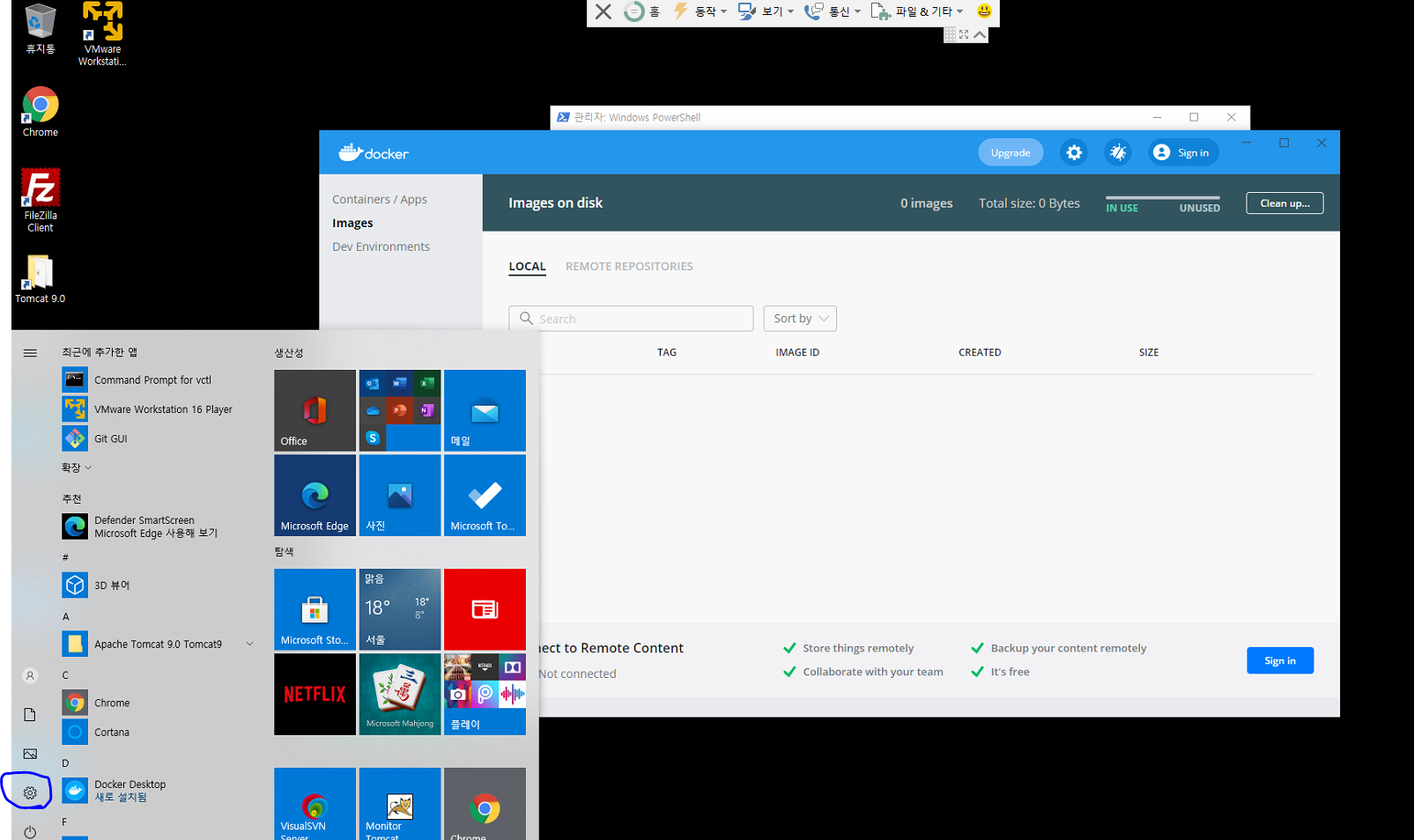The height and width of the screenshot is (840, 1414).
Task: Open Containers / Apps in Docker sidebar
Action: click(380, 199)
